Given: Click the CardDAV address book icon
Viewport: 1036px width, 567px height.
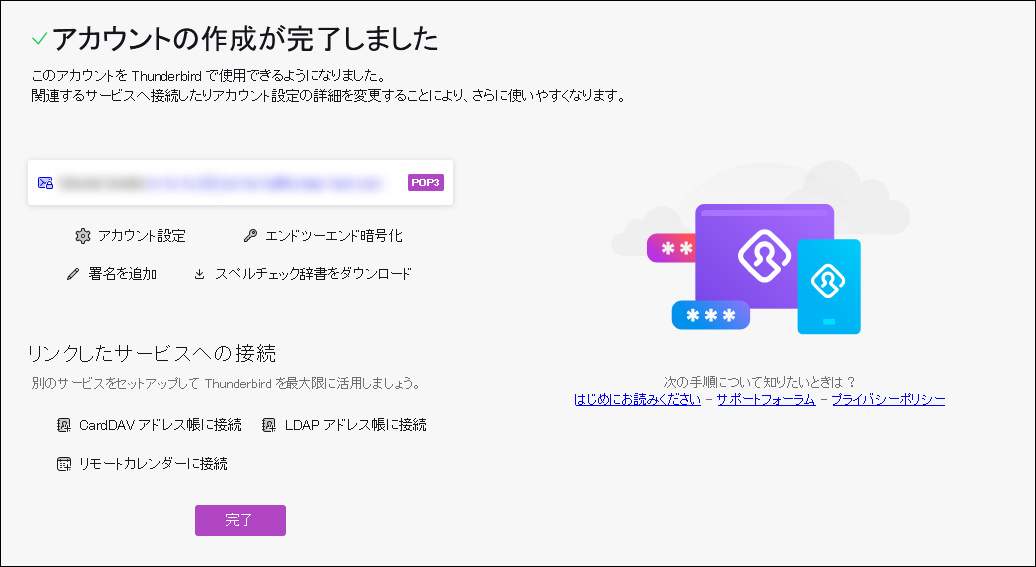Looking at the screenshot, I should pyautogui.click(x=64, y=425).
